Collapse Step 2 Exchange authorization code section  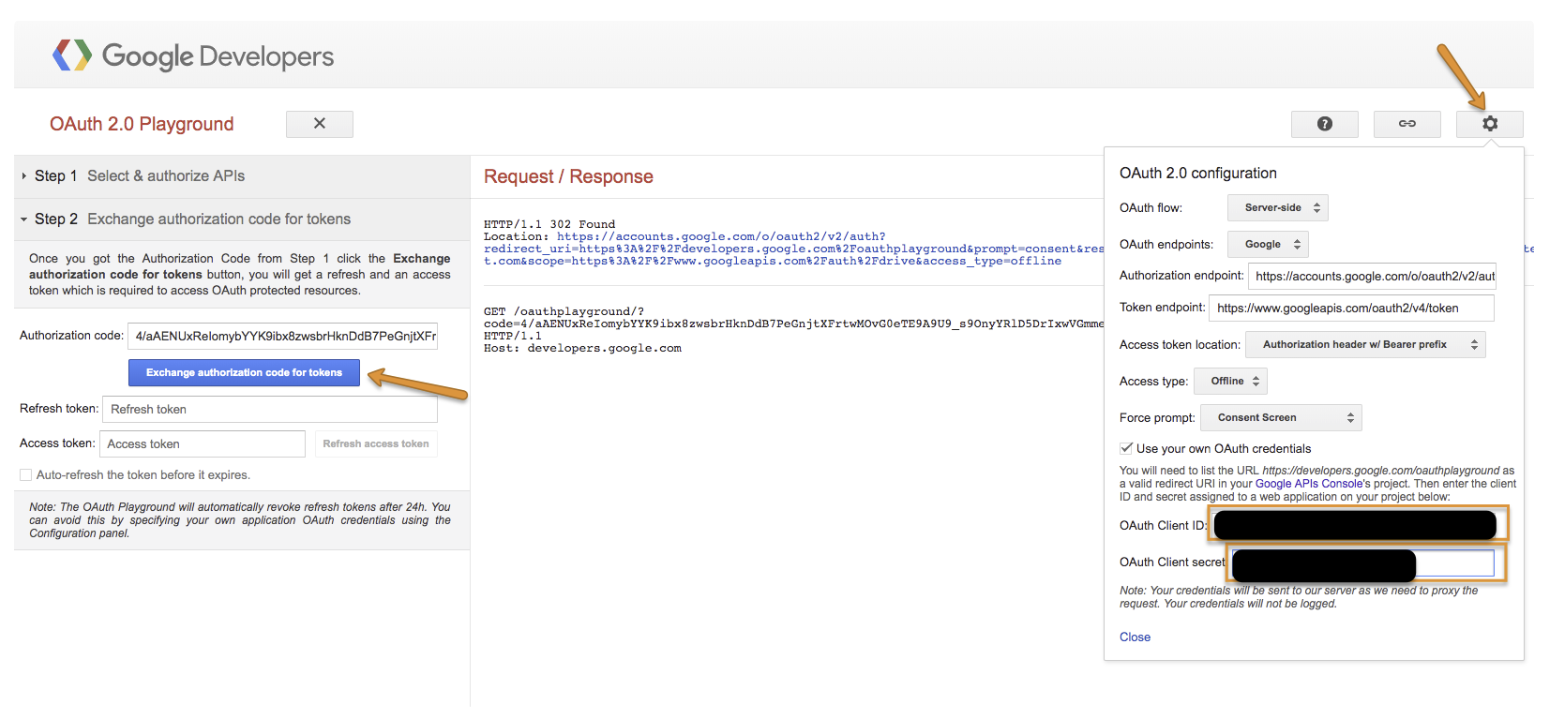[192, 219]
